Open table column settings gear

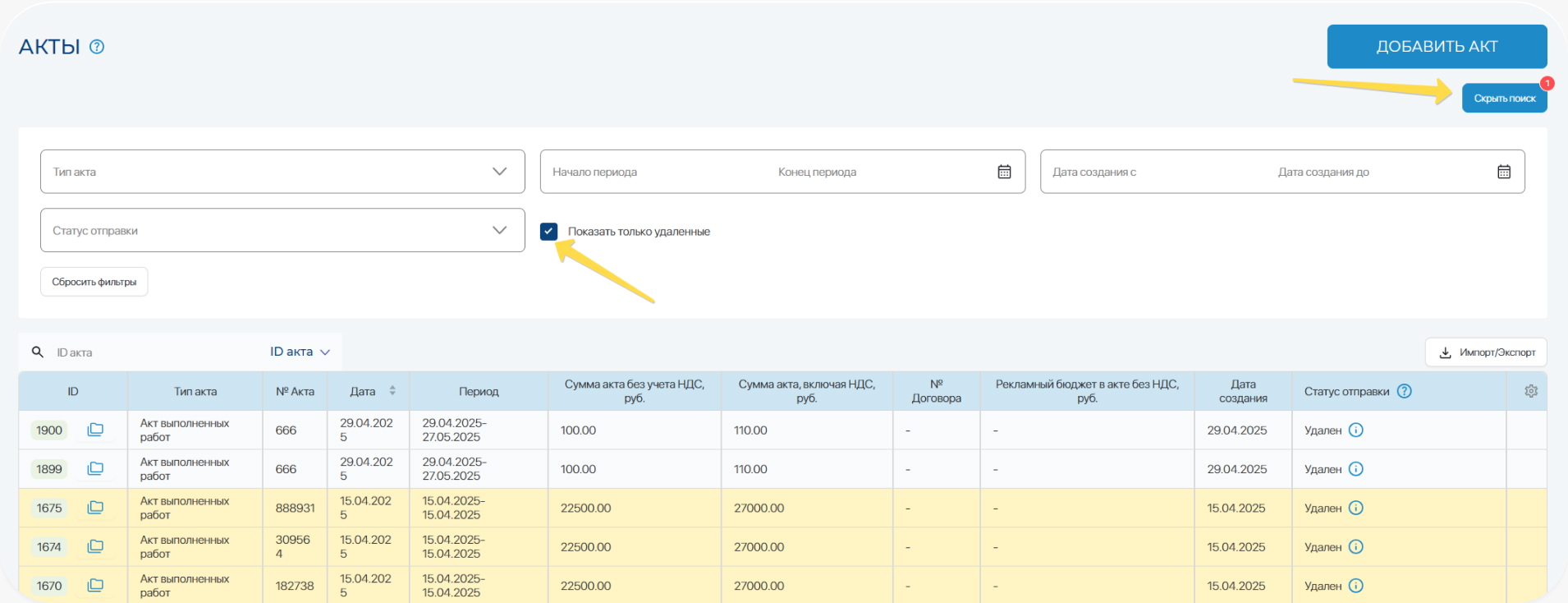coord(1530,391)
